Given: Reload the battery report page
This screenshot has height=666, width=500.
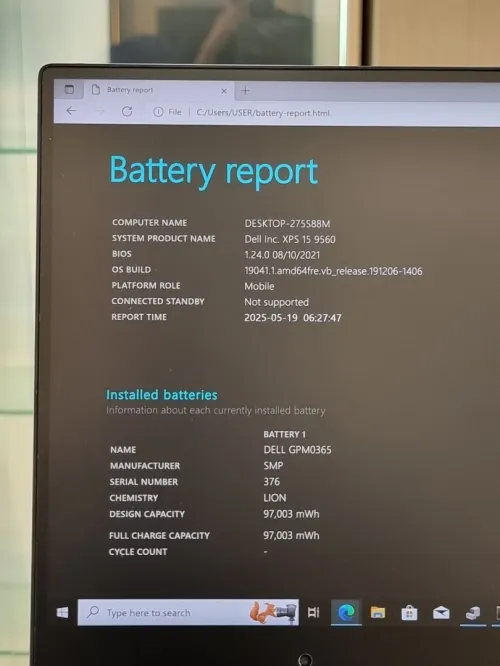Looking at the screenshot, I should 127,111.
